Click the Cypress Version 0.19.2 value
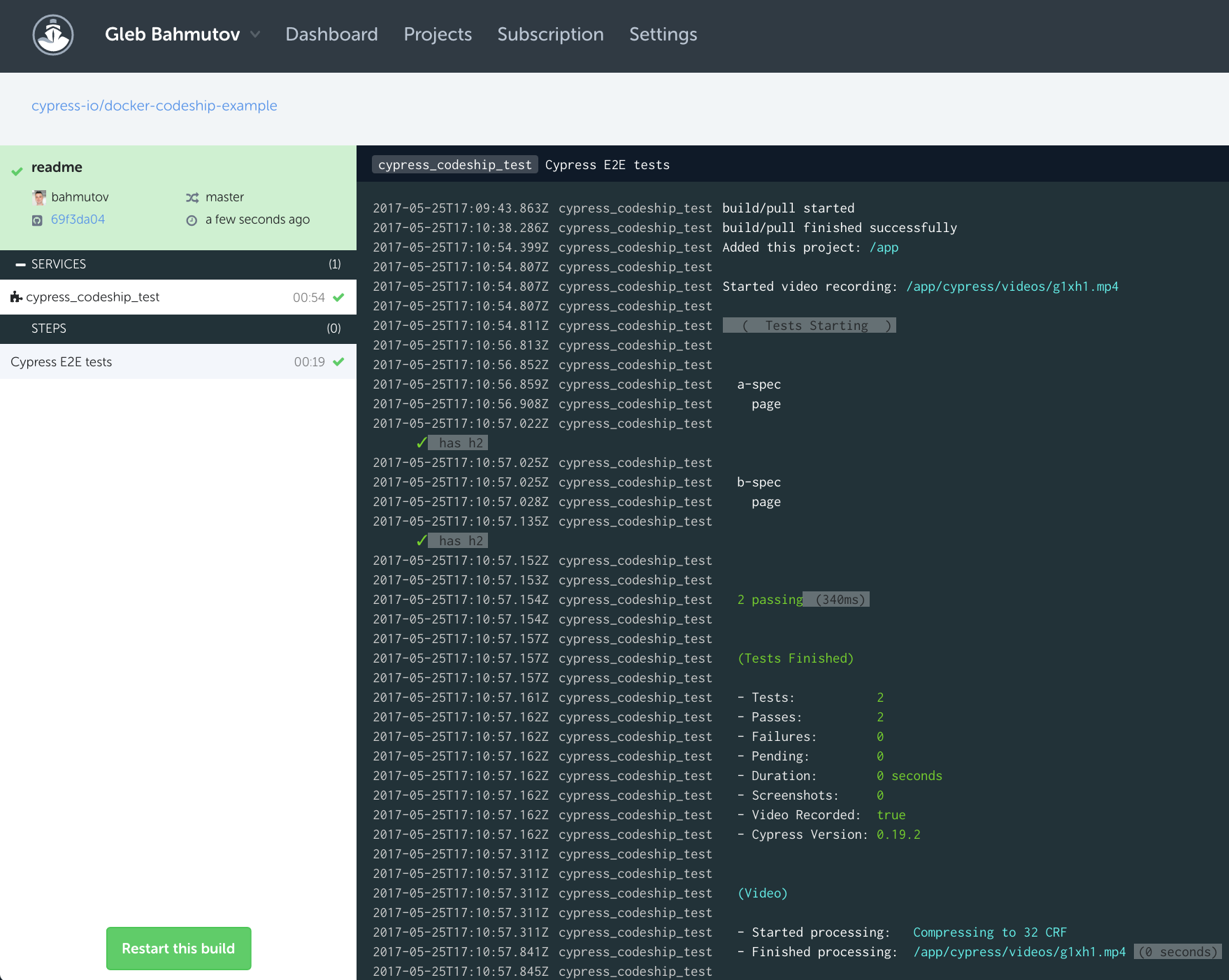1229x980 pixels. pos(898,835)
